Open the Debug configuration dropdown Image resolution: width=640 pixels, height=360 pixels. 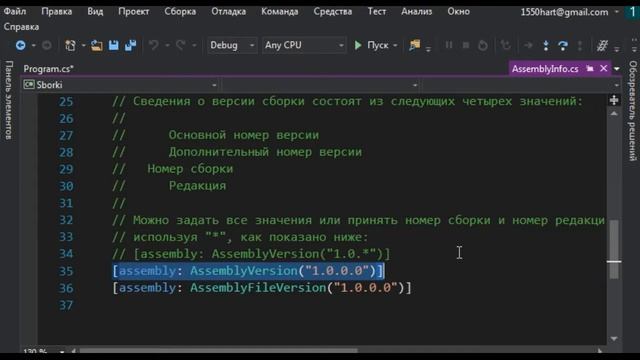click(x=232, y=45)
